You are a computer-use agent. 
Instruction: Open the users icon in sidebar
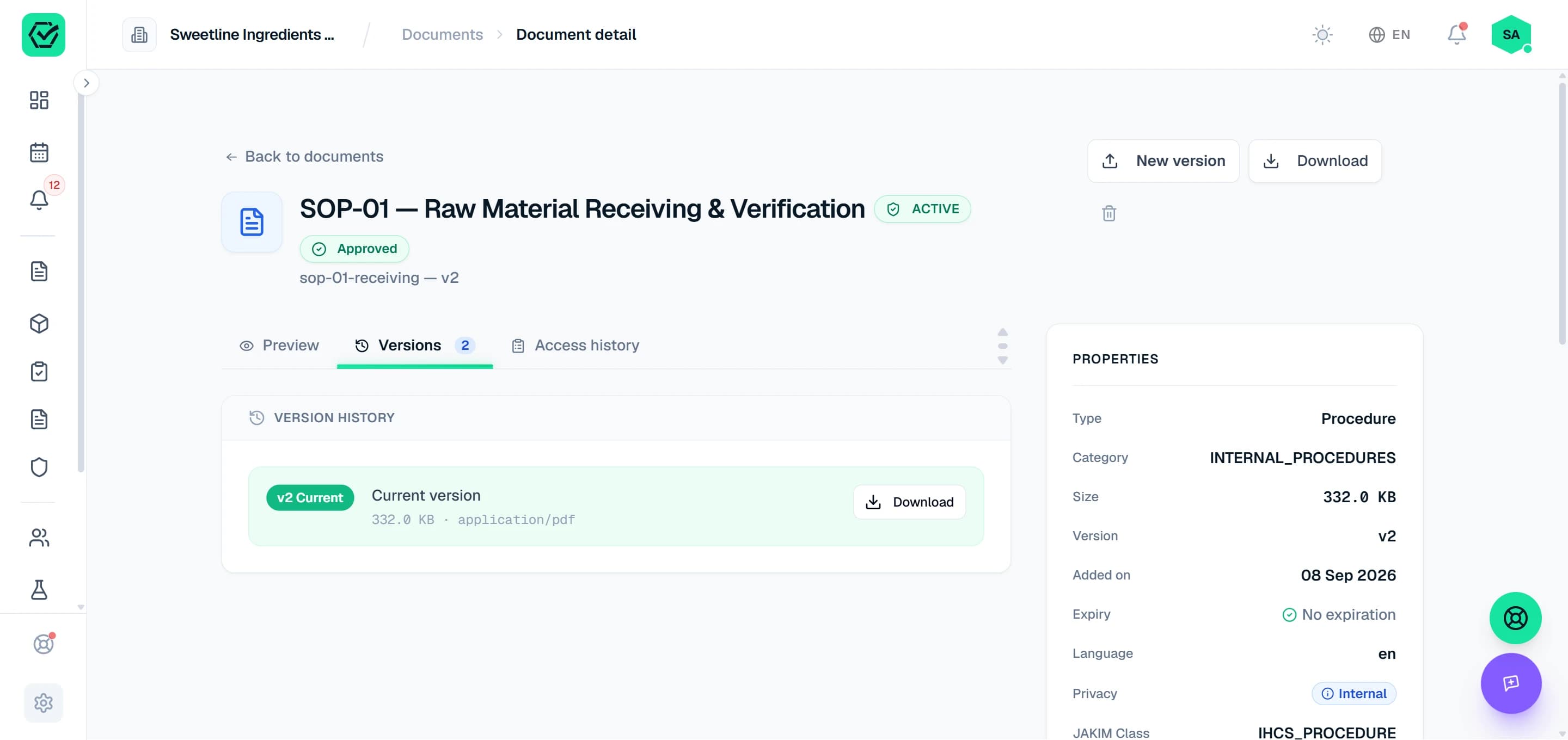click(x=39, y=538)
